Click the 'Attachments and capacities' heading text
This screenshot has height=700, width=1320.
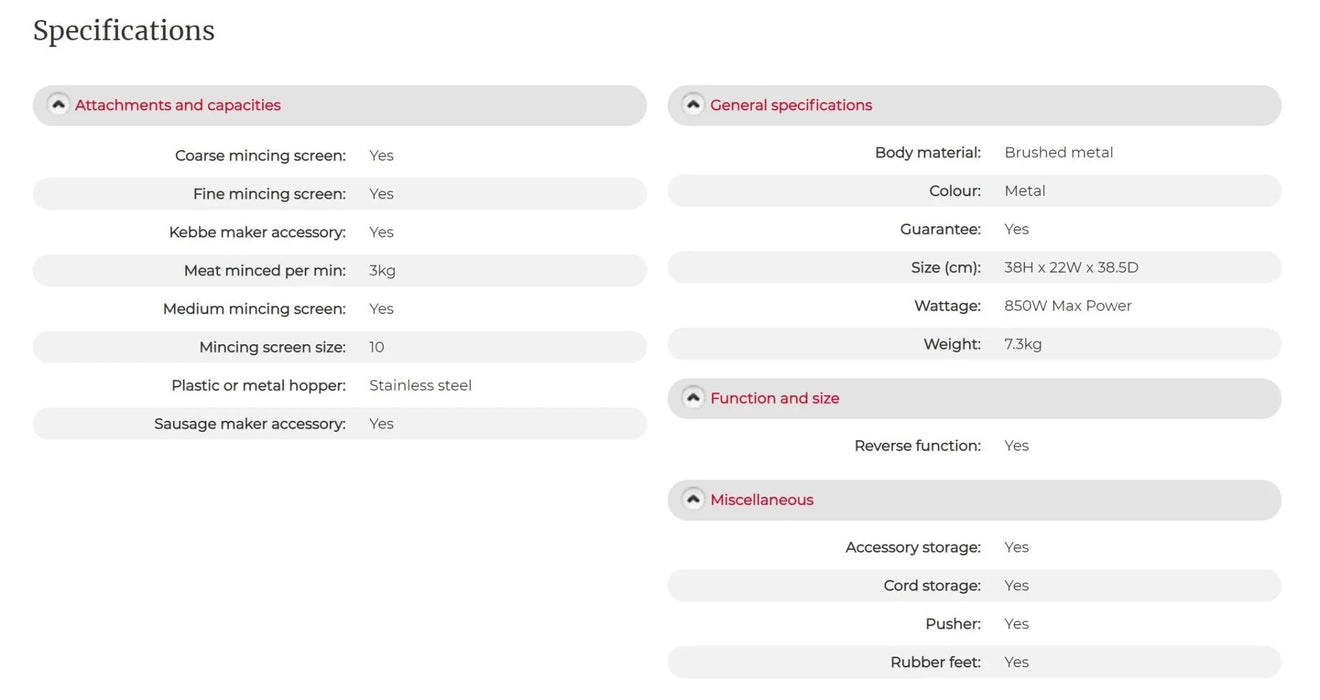(177, 105)
